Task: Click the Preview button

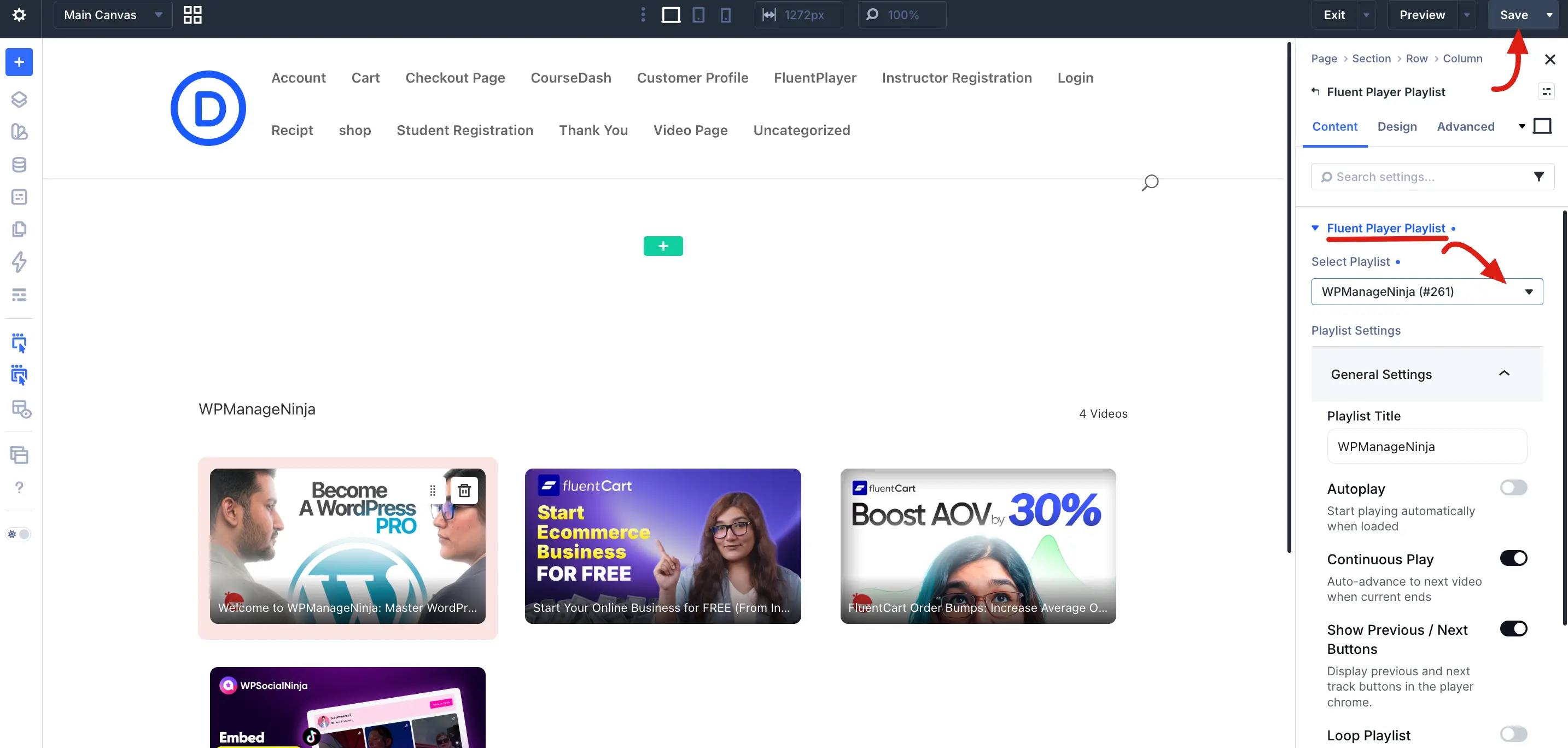Action: coord(1421,15)
